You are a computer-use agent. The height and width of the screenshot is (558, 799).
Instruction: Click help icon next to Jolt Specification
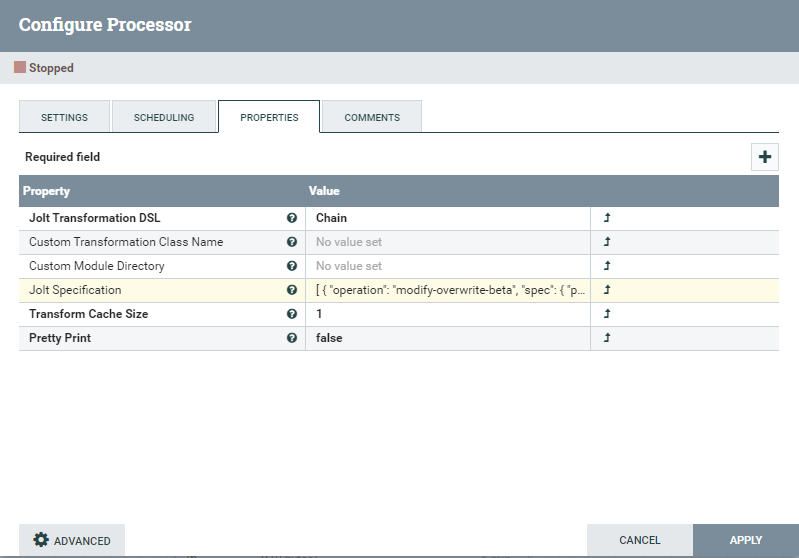[292, 290]
